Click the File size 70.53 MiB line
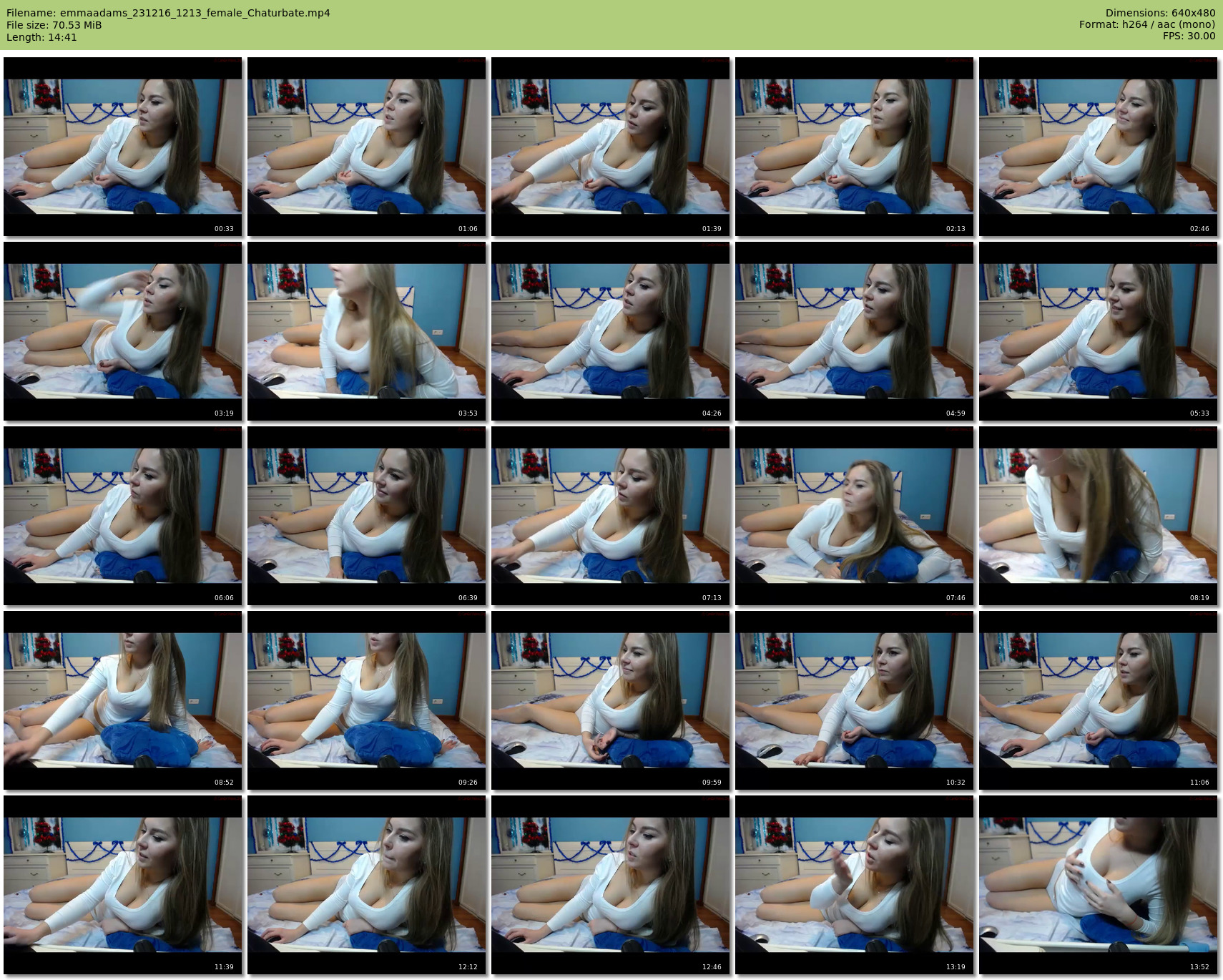This screenshot has height=980, width=1223. 54,25
